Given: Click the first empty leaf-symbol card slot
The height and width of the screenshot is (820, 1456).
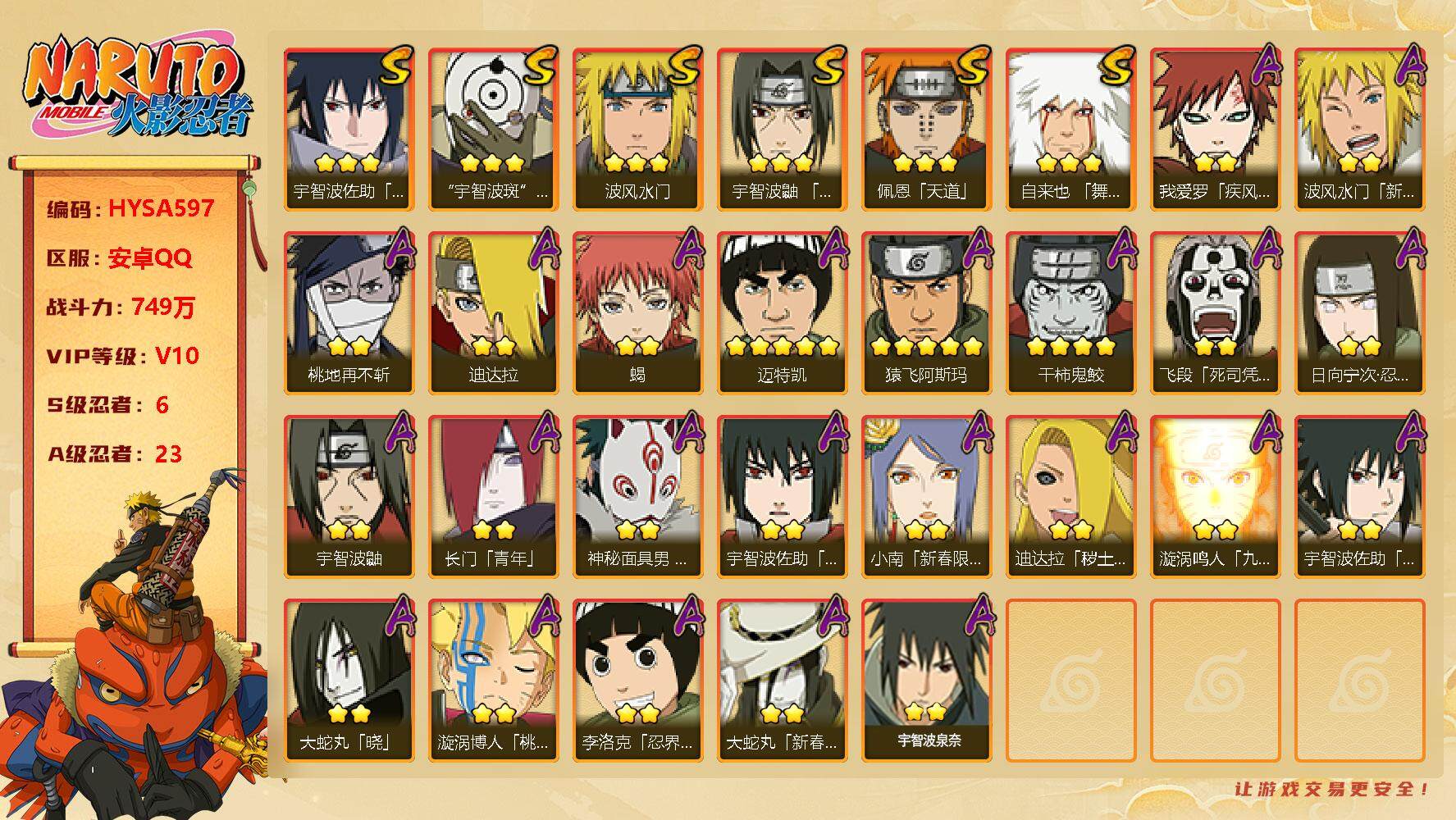Looking at the screenshot, I should tap(1070, 681).
